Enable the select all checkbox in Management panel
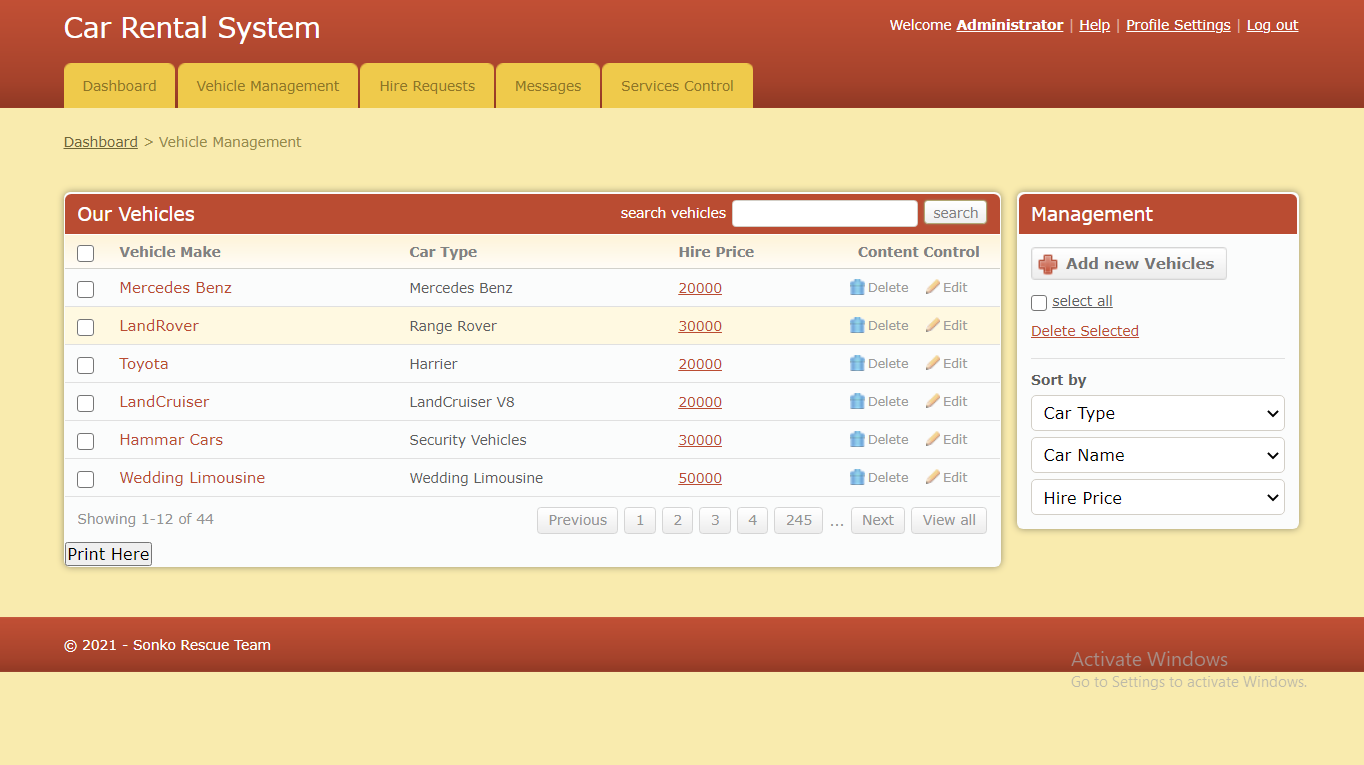Image resolution: width=1364 pixels, height=765 pixels. click(x=1038, y=301)
